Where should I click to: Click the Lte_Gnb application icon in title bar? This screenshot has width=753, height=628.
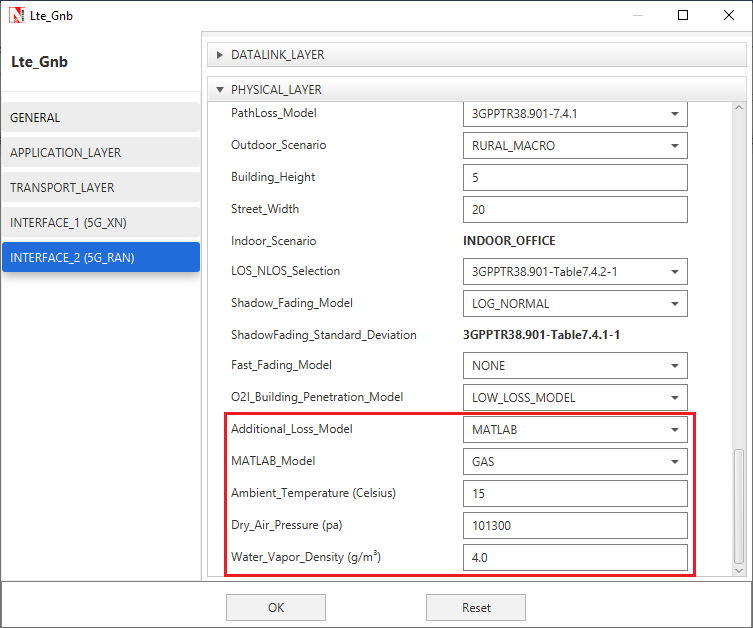(17, 15)
